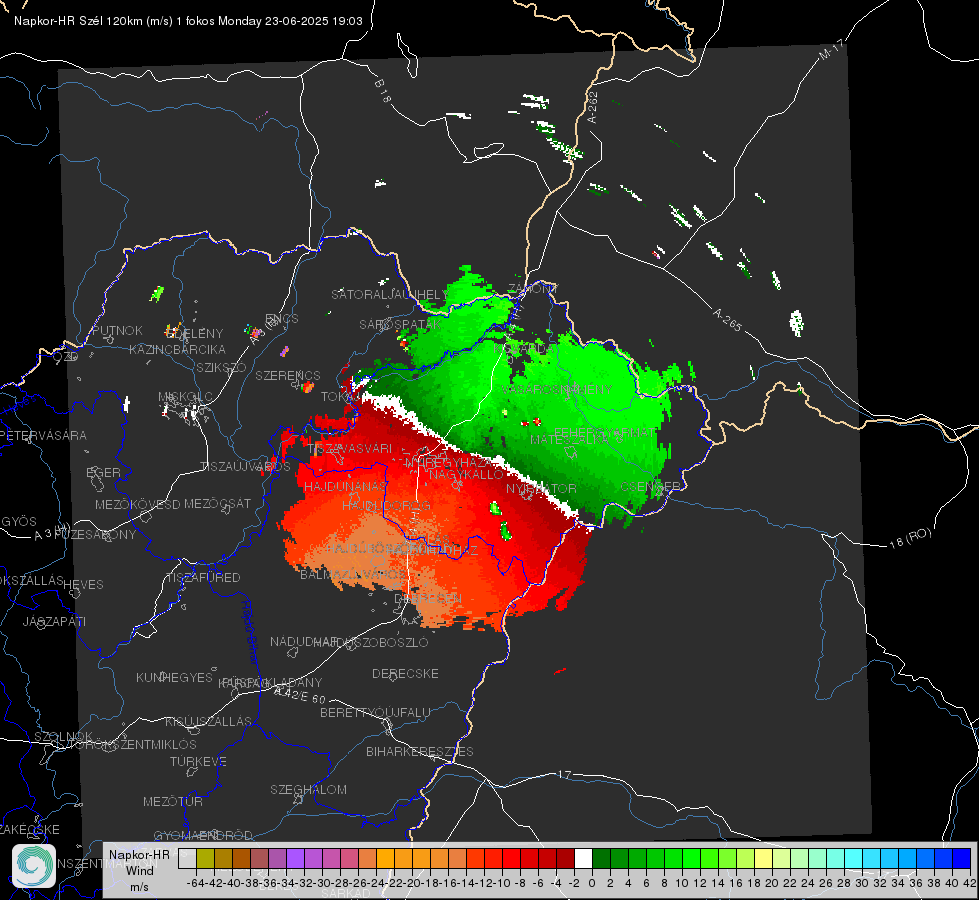This screenshot has width=979, height=900.
Task: Select the HEVES town label
Action: point(83,585)
